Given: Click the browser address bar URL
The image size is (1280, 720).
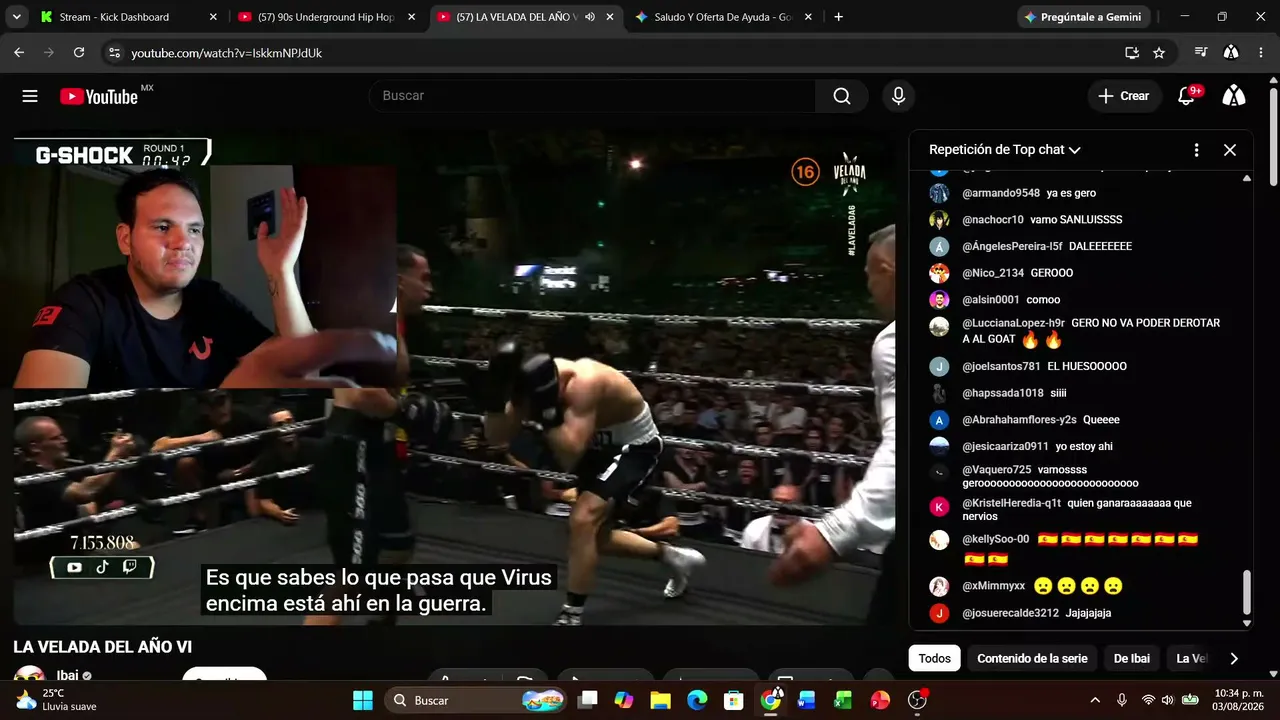Looking at the screenshot, I should pos(227,53).
